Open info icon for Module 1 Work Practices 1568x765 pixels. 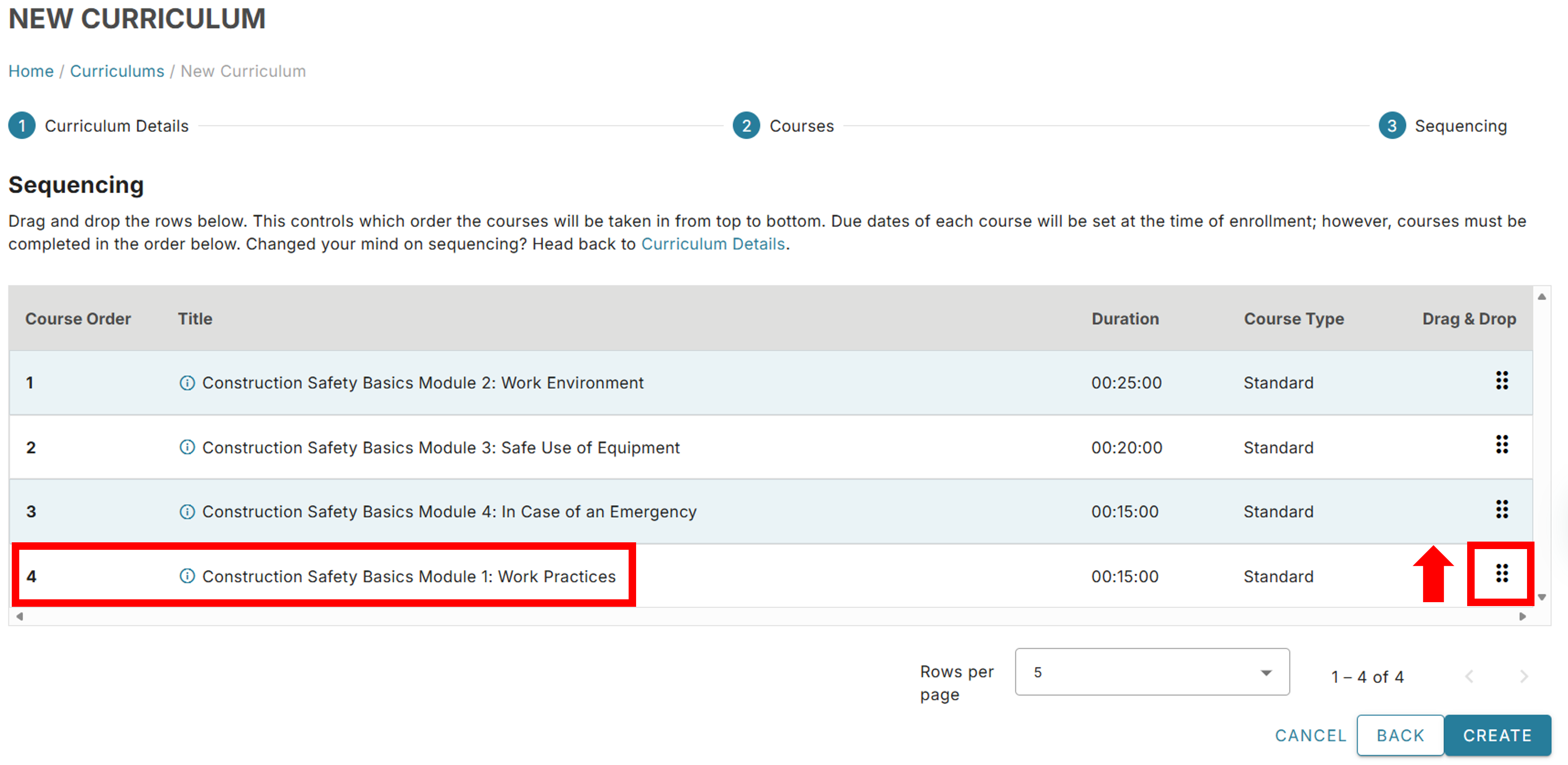[187, 576]
